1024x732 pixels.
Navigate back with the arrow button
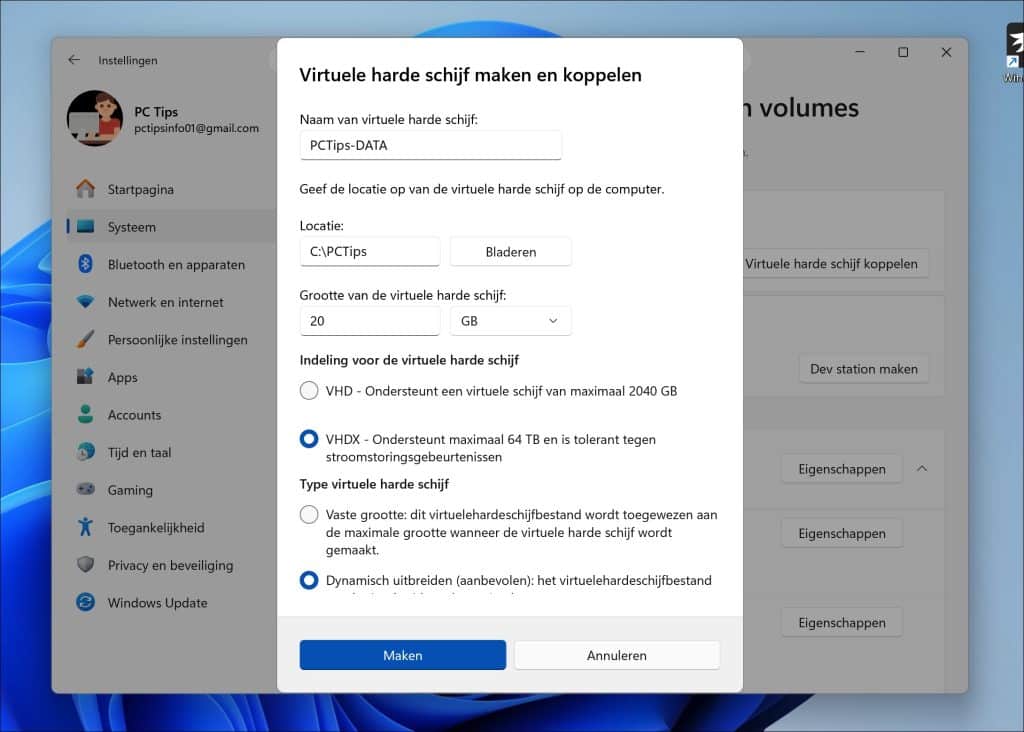(73, 60)
